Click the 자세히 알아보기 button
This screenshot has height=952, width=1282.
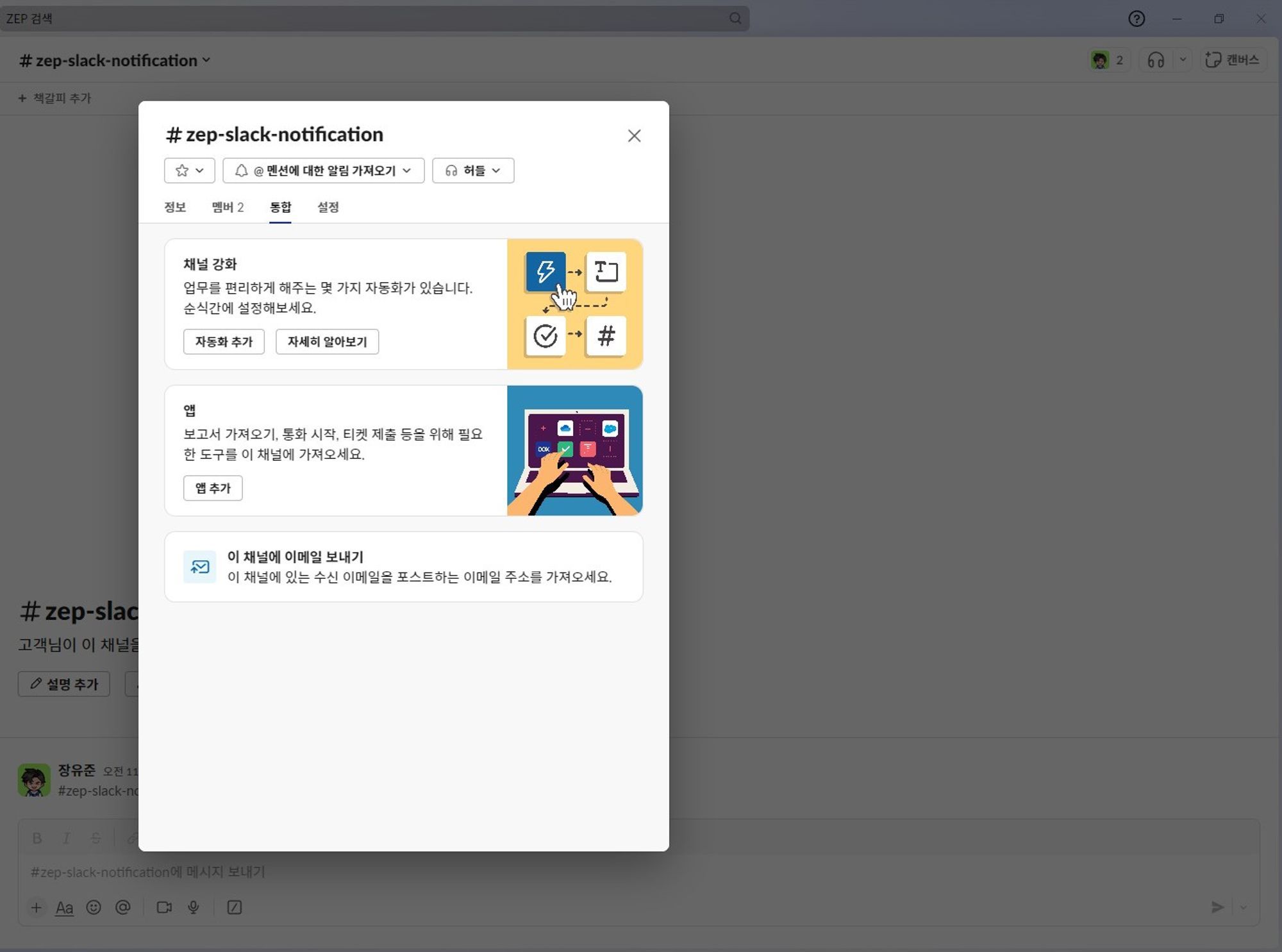(327, 342)
